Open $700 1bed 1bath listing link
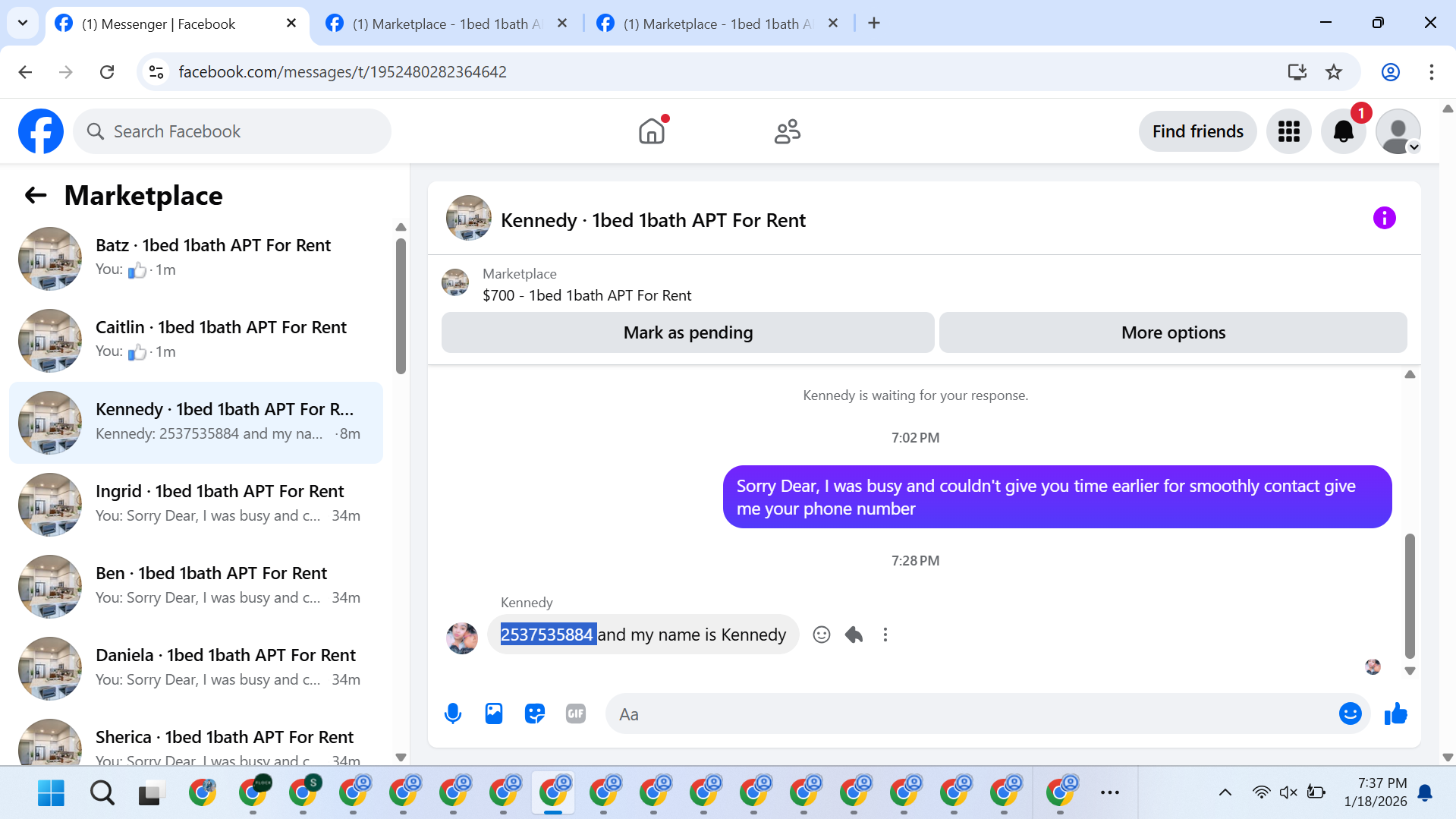 586,295
